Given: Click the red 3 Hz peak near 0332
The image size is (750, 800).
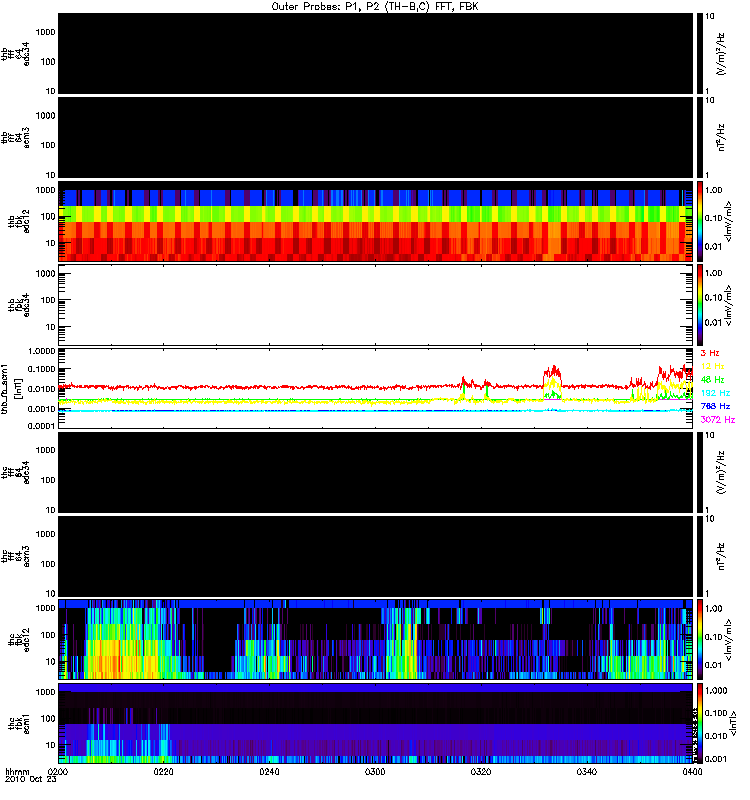Looking at the screenshot, I should [x=553, y=369].
